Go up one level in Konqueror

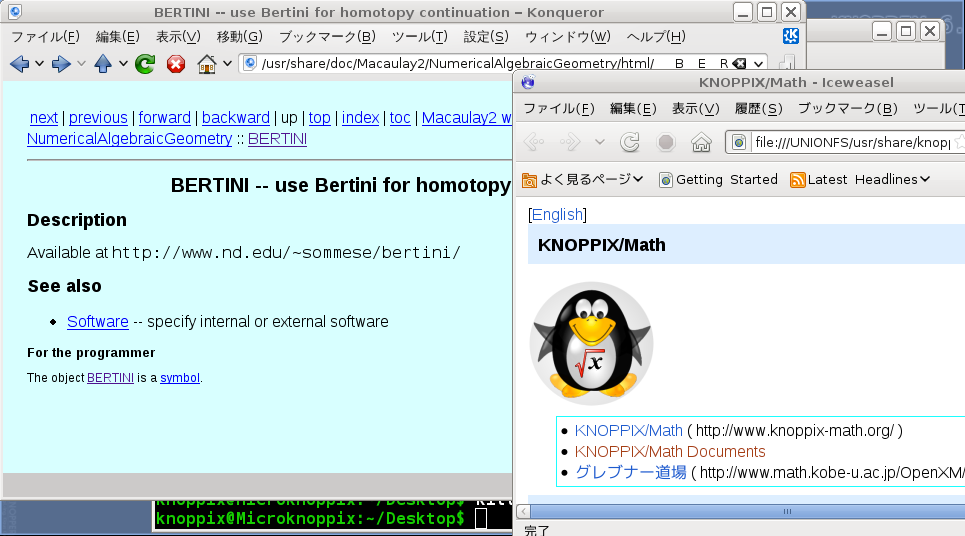(103, 63)
